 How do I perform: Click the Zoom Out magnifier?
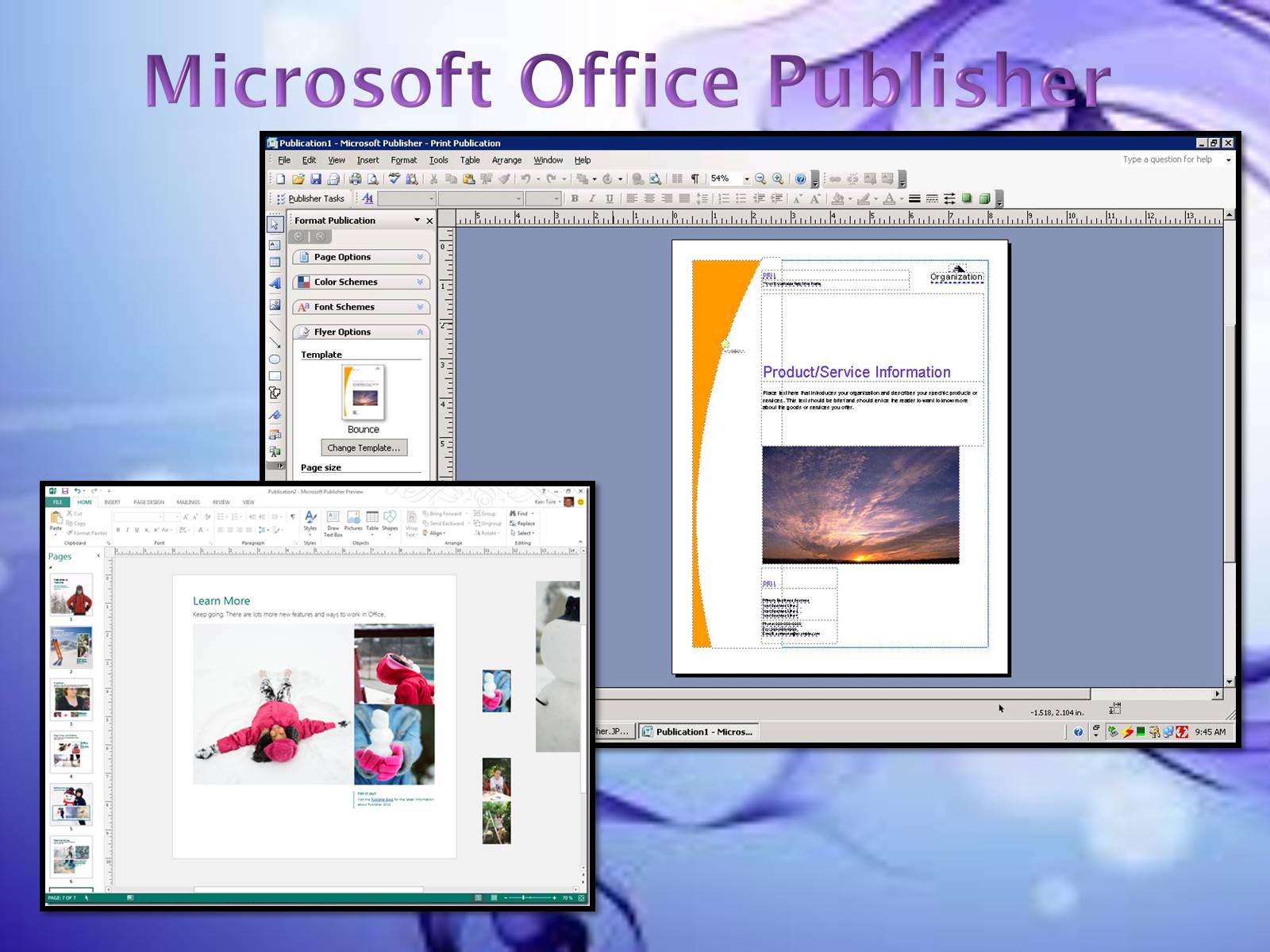pyautogui.click(x=760, y=179)
